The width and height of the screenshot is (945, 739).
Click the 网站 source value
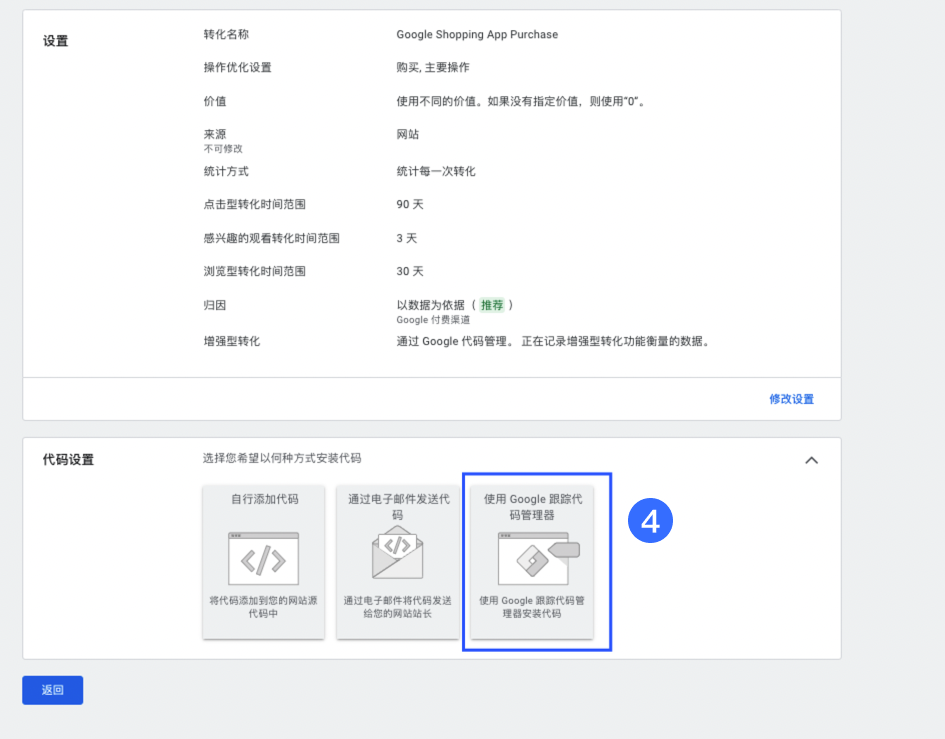407,134
